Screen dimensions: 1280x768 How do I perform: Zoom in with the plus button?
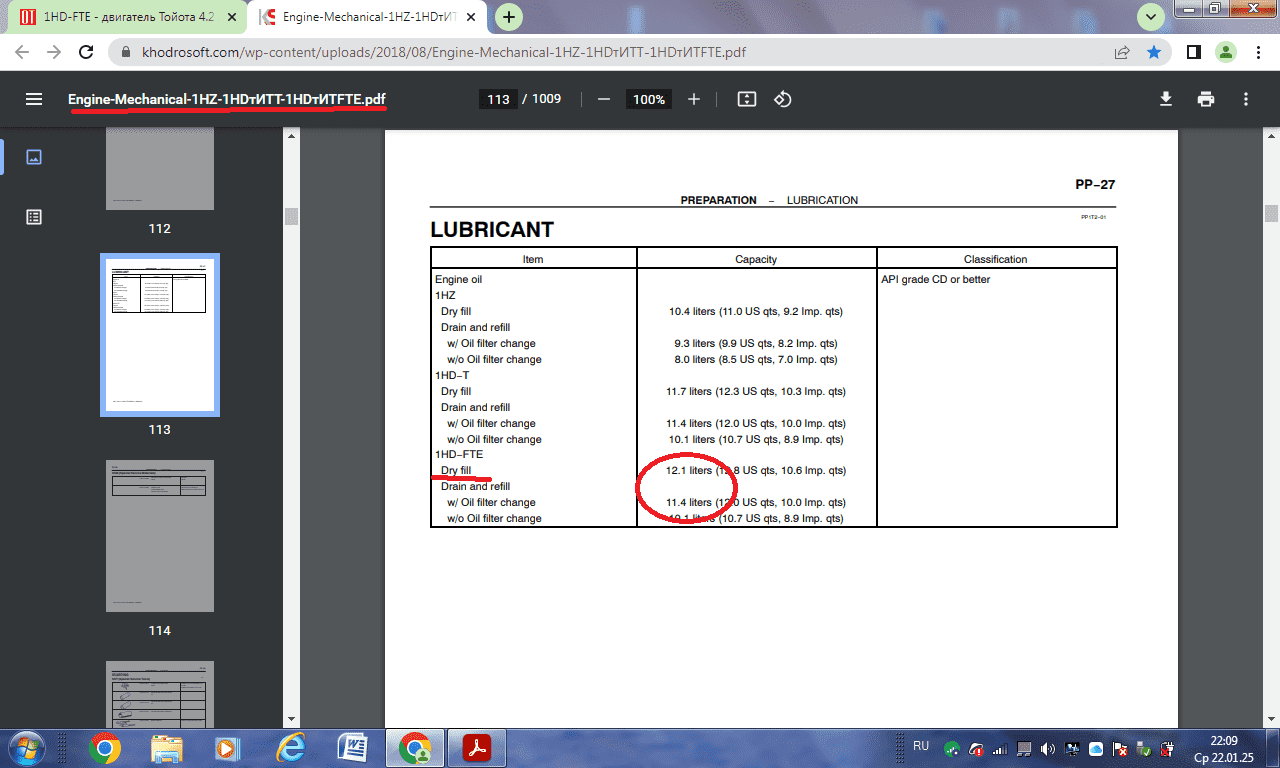pos(694,99)
